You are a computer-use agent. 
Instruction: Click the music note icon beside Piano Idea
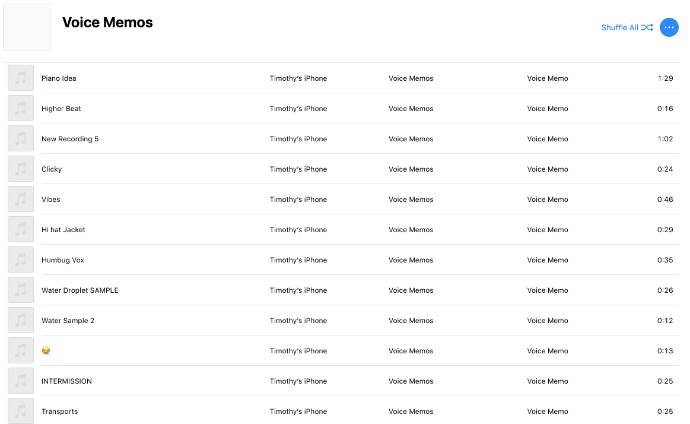click(21, 78)
